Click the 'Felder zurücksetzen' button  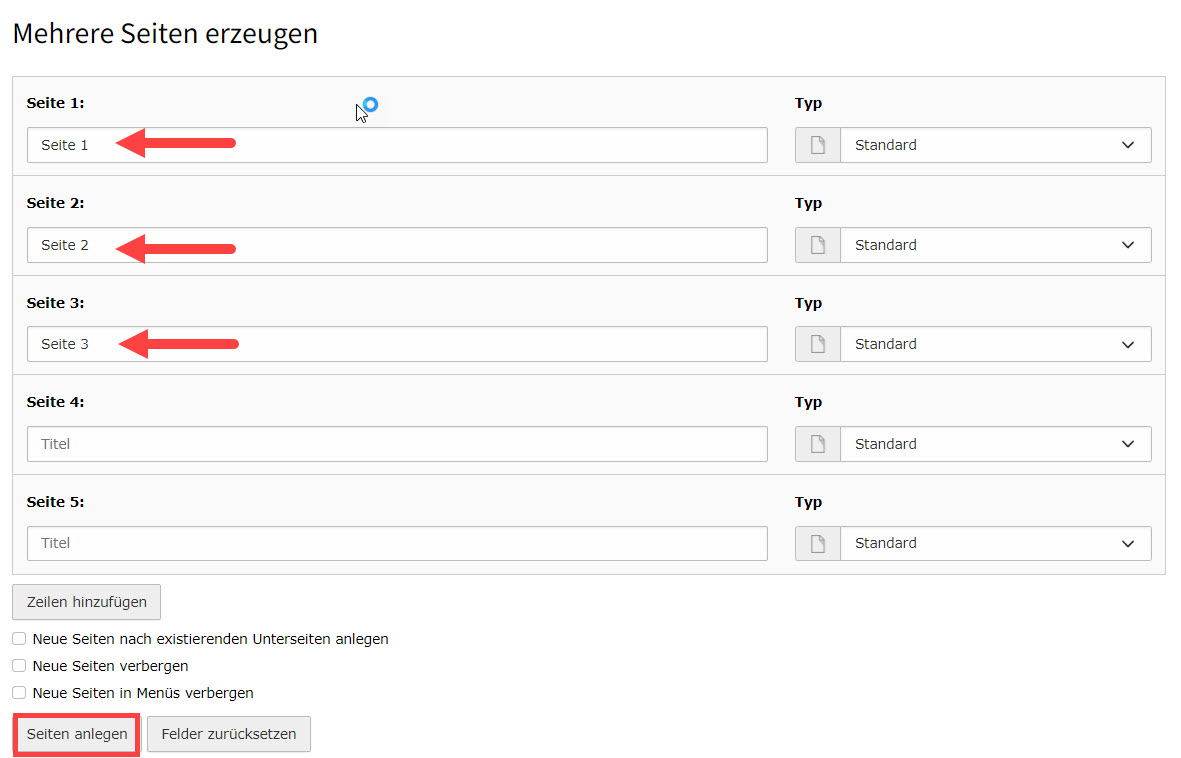click(229, 734)
